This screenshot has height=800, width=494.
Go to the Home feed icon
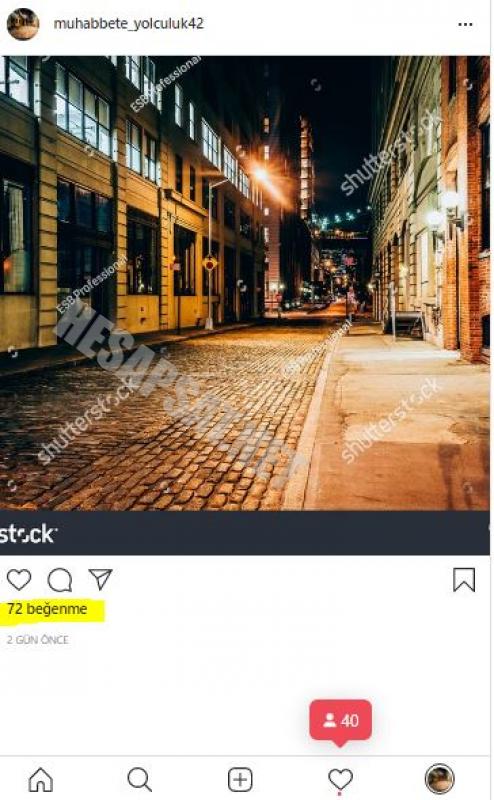coord(41,779)
